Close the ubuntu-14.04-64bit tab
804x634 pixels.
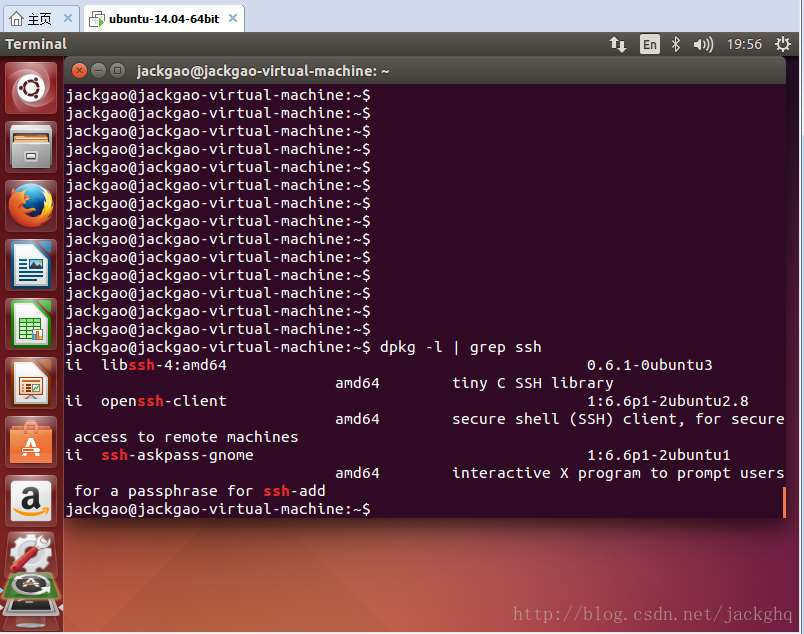[x=232, y=18]
